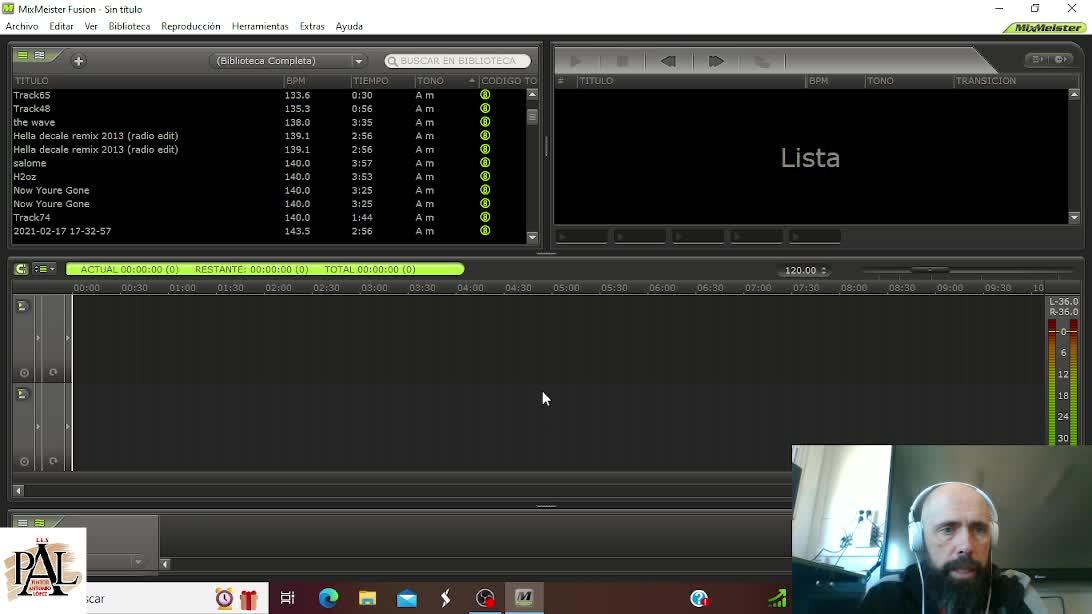The image size is (1092, 614).
Task: Switch library to waveform view
Action: point(40,56)
